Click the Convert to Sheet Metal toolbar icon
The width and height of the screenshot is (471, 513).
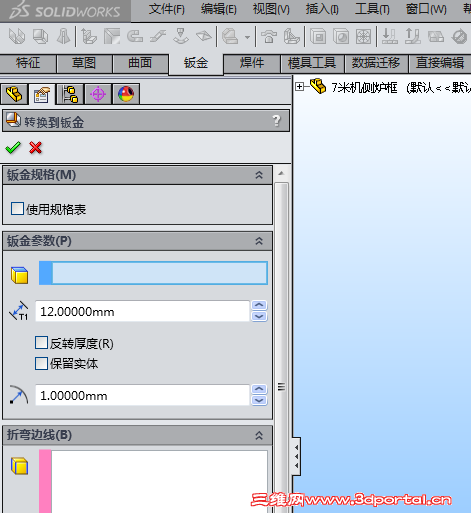pos(40,36)
